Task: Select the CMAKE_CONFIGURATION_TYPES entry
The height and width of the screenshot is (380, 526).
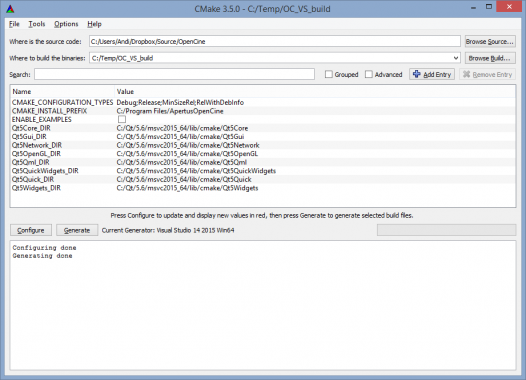Action: pos(62,102)
